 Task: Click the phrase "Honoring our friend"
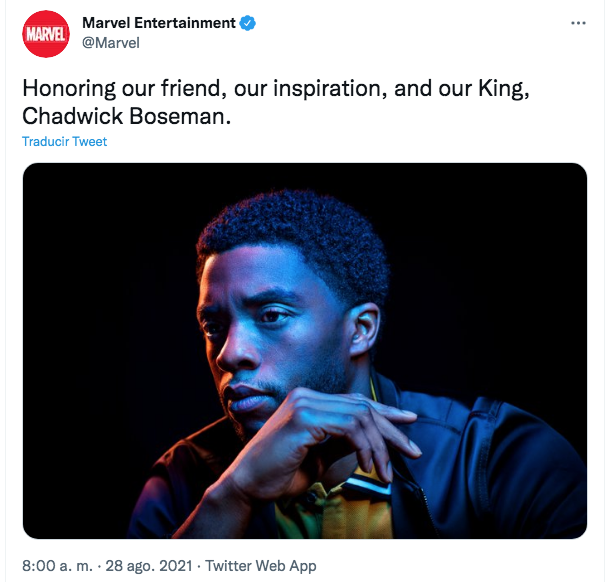pos(104,88)
